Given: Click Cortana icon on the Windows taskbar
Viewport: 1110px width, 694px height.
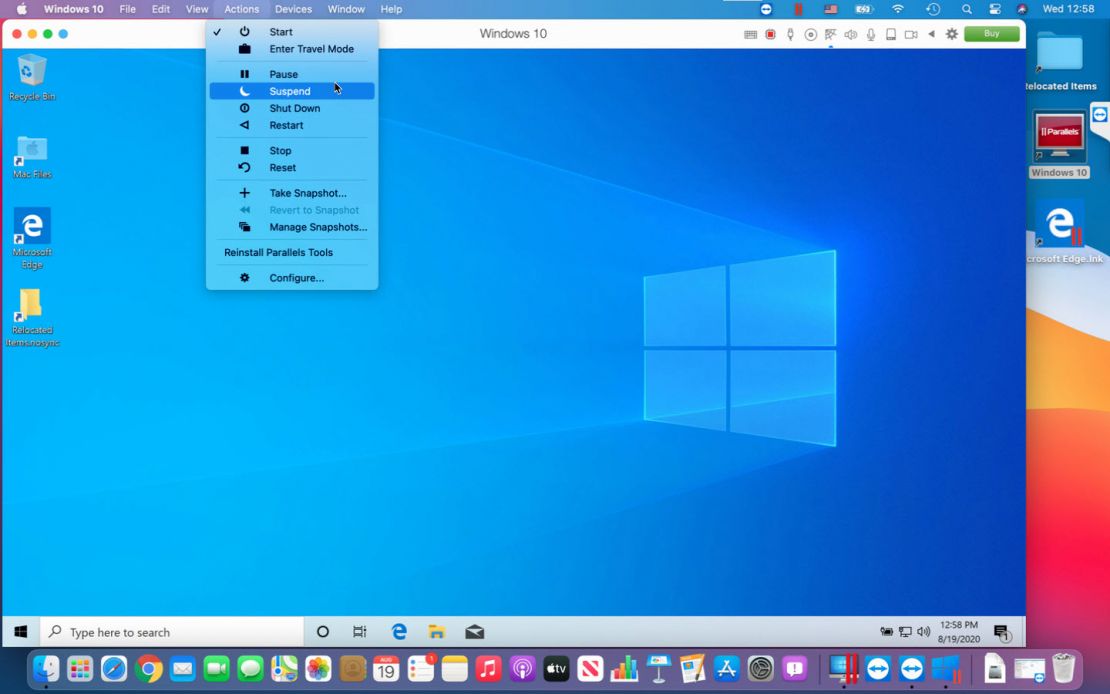Looking at the screenshot, I should (322, 631).
